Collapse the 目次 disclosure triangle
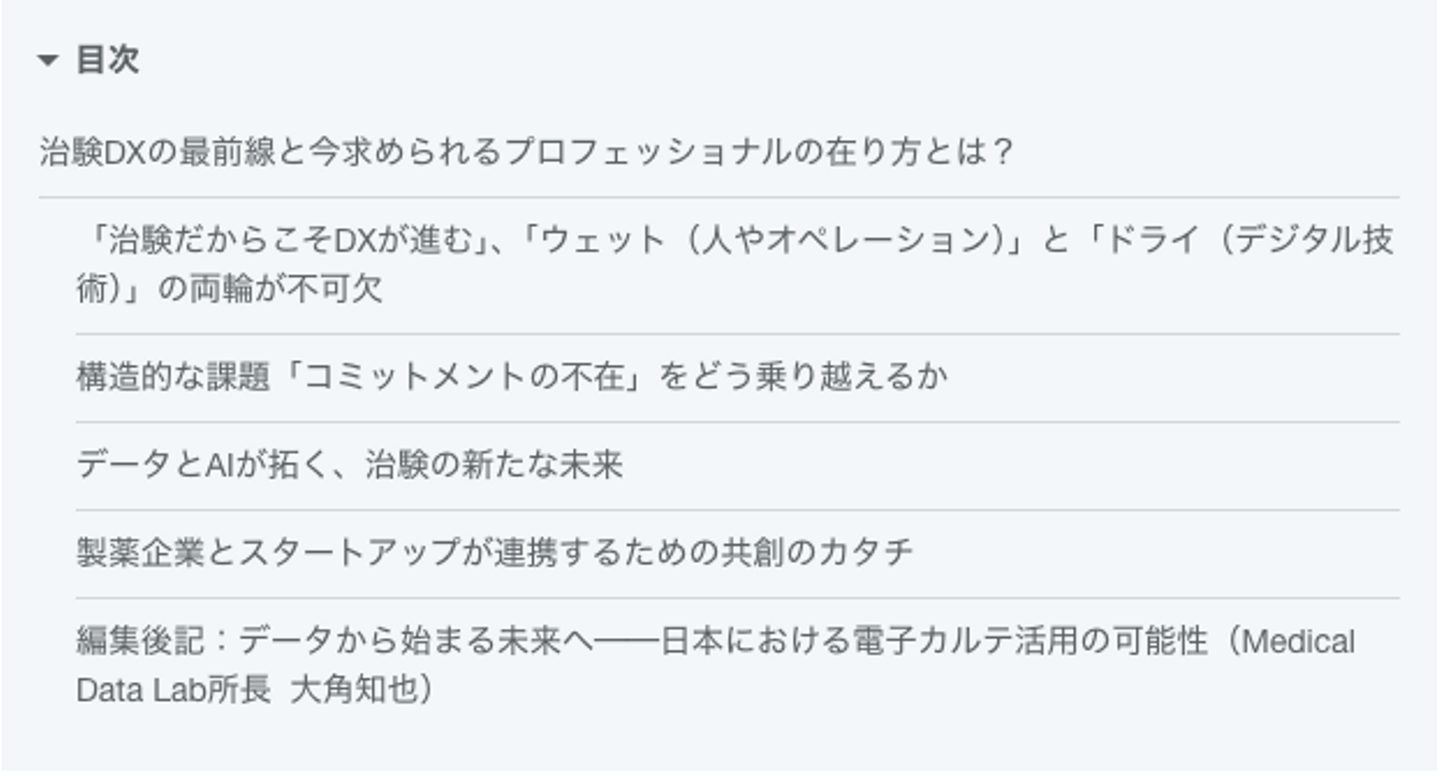 (48, 61)
